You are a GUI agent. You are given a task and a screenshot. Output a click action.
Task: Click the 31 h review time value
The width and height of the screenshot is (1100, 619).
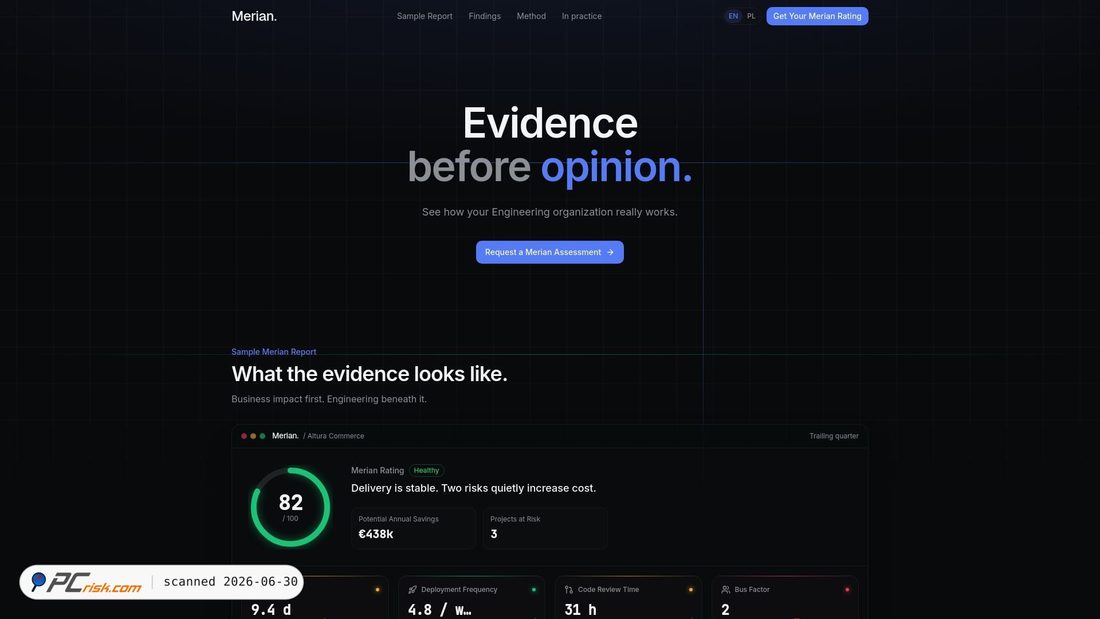coord(580,609)
